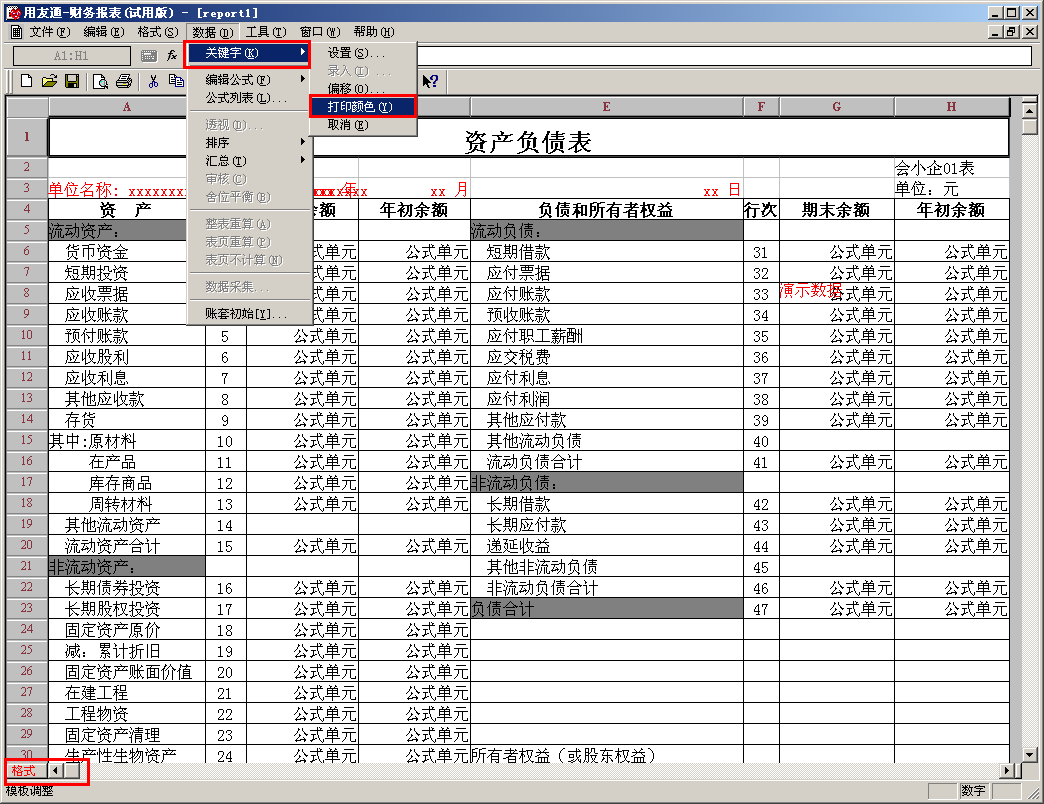Image resolution: width=1044 pixels, height=804 pixels.
Task: Click the 流动负债合计 cell
Action: pos(607,462)
